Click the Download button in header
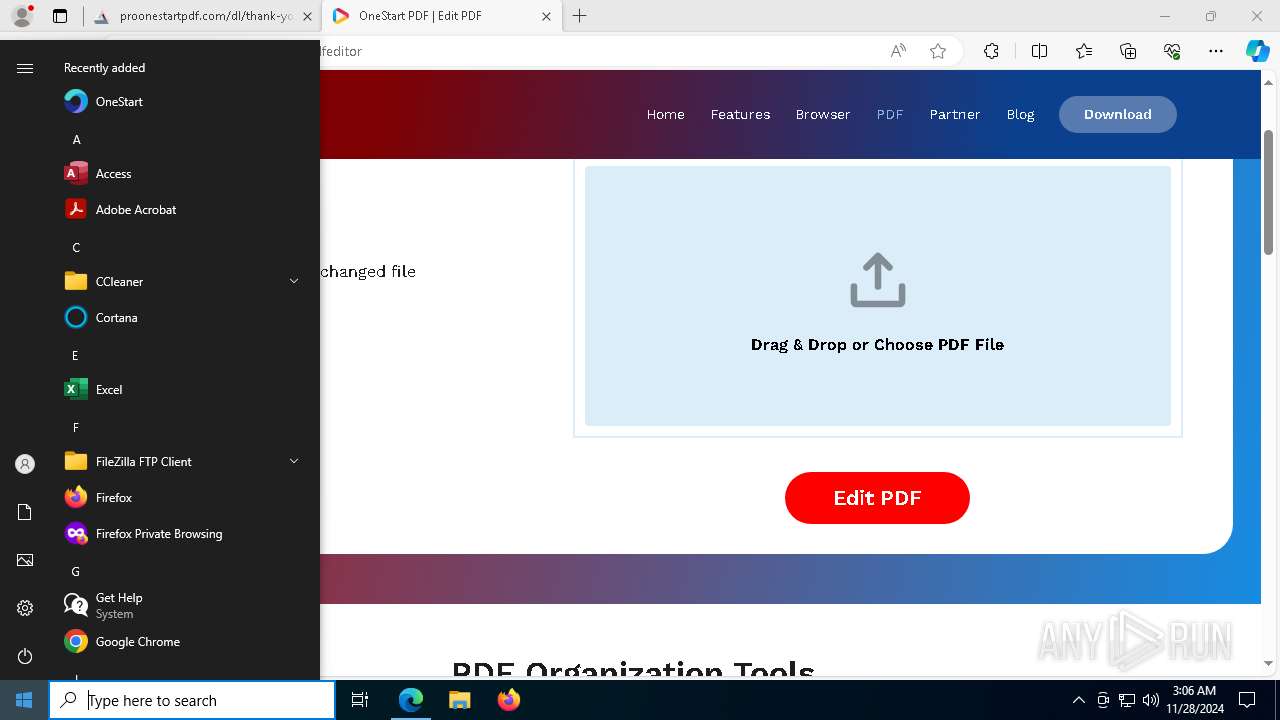This screenshot has height=720, width=1280. coord(1118,115)
